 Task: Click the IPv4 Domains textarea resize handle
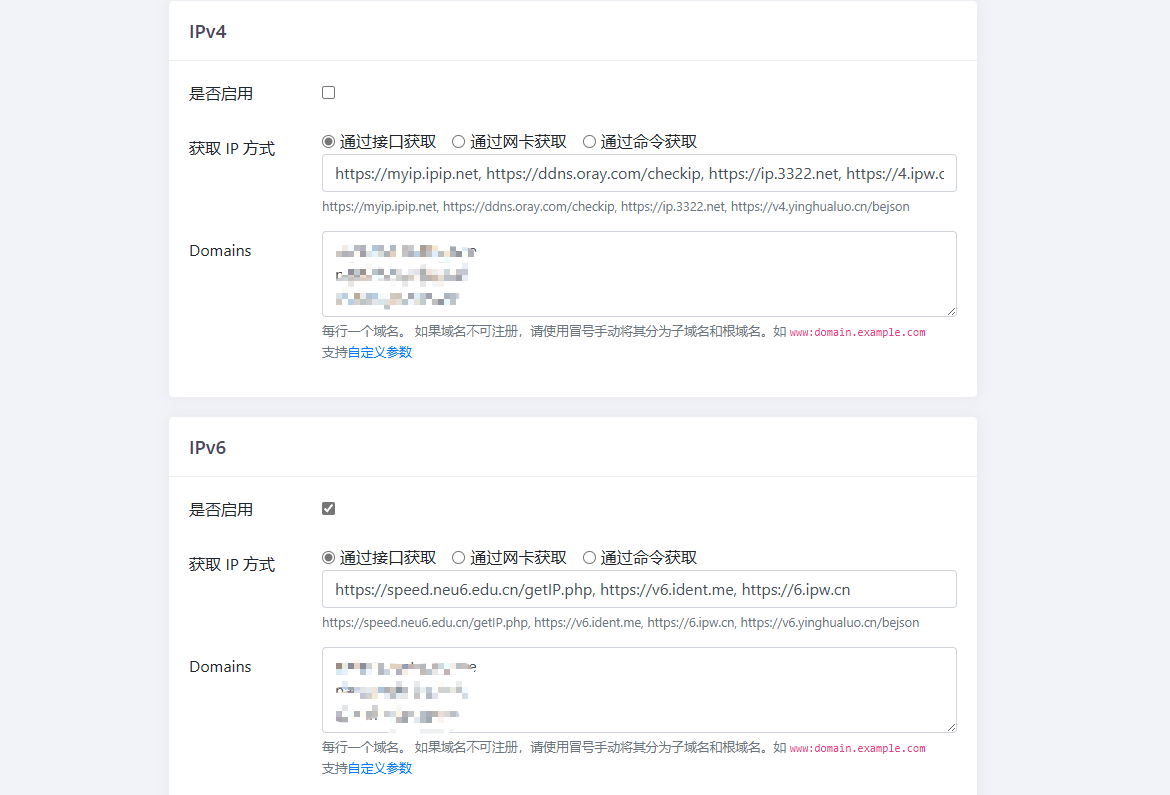click(x=951, y=311)
